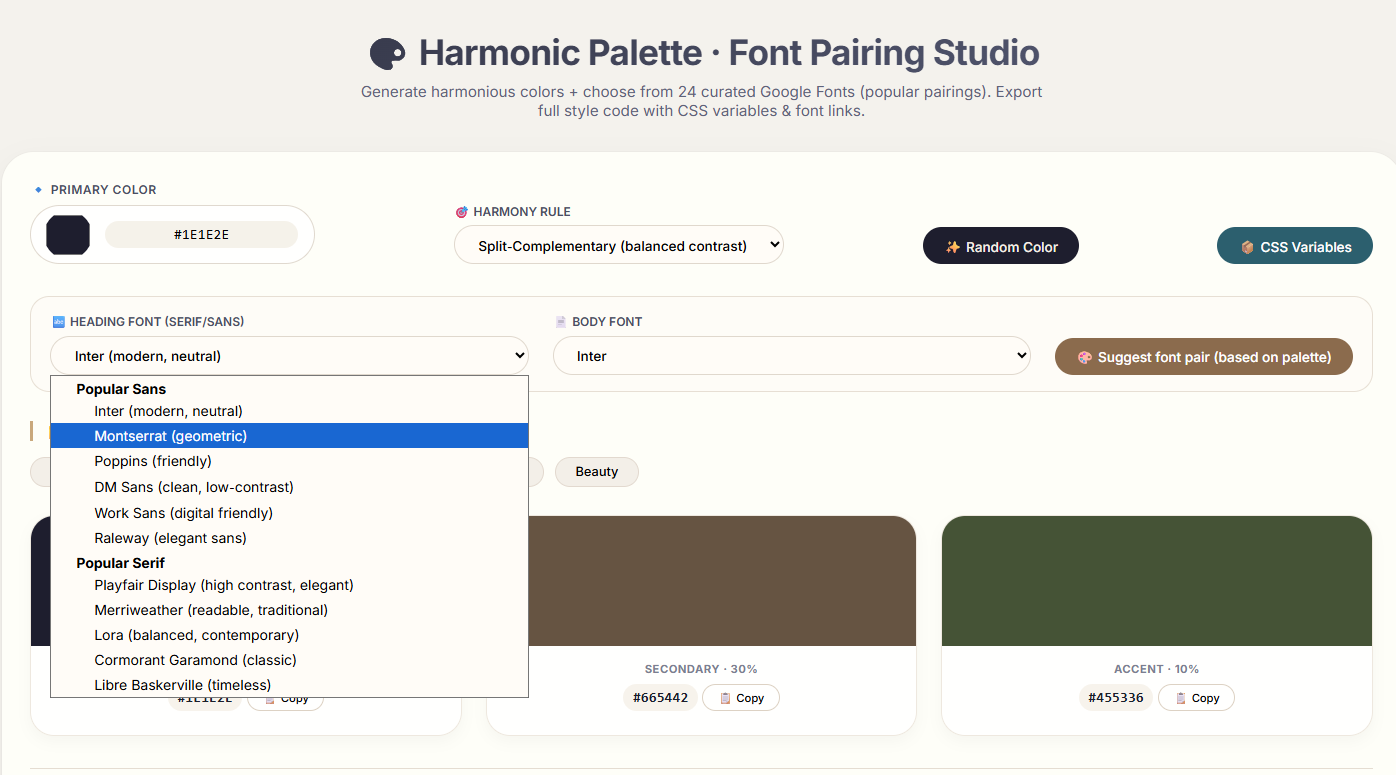Image resolution: width=1396 pixels, height=775 pixels.
Task: Click the Popular Sans group heading
Action: pyautogui.click(x=121, y=389)
